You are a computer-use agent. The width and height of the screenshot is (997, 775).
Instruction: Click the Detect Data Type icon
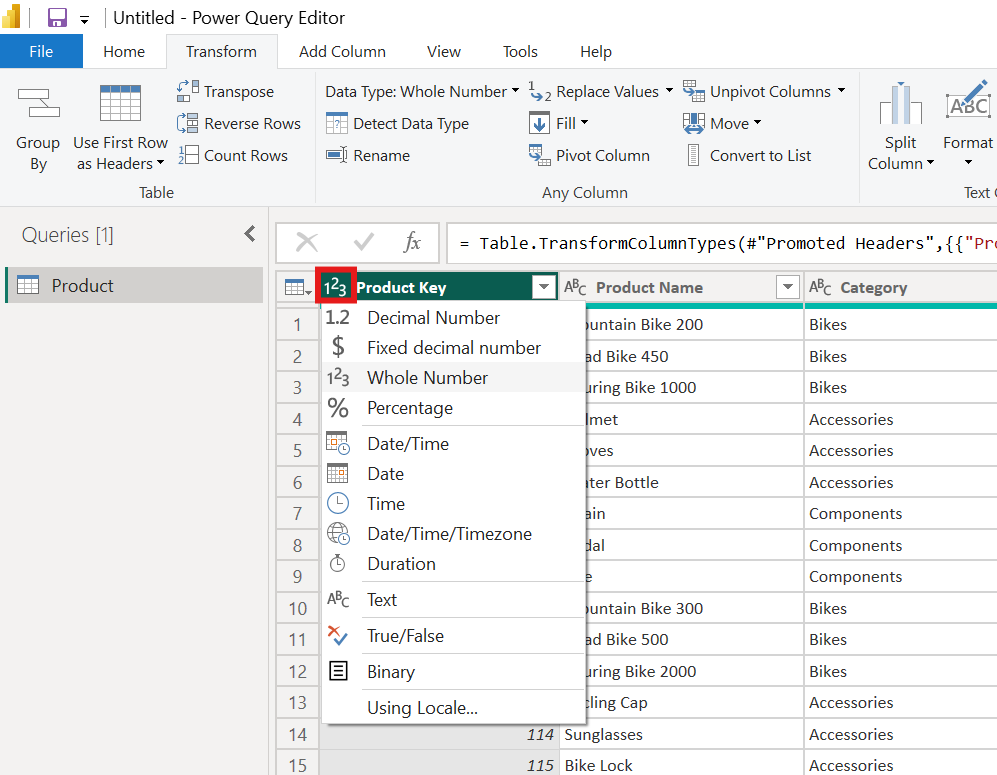click(x=336, y=123)
